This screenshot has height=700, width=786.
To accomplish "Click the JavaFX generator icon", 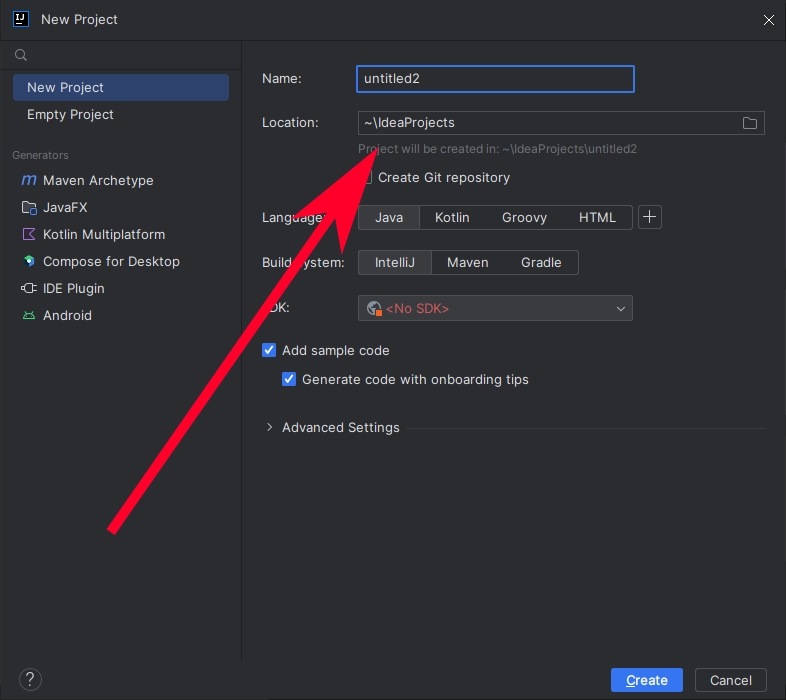I will (x=28, y=208).
